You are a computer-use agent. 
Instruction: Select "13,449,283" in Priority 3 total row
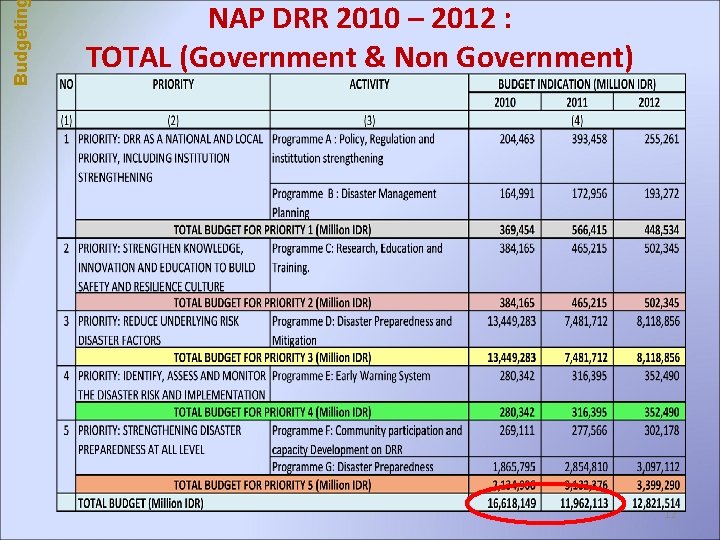(512, 357)
